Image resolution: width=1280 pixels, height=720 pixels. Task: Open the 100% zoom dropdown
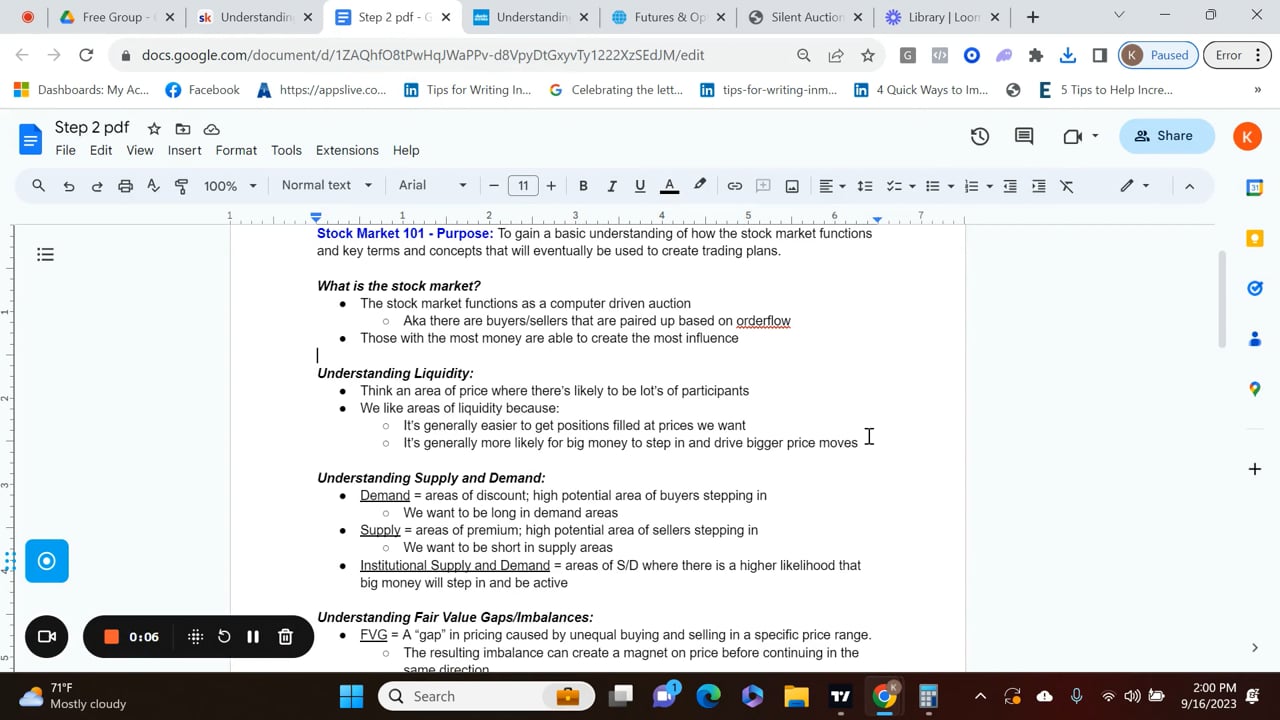(x=229, y=185)
